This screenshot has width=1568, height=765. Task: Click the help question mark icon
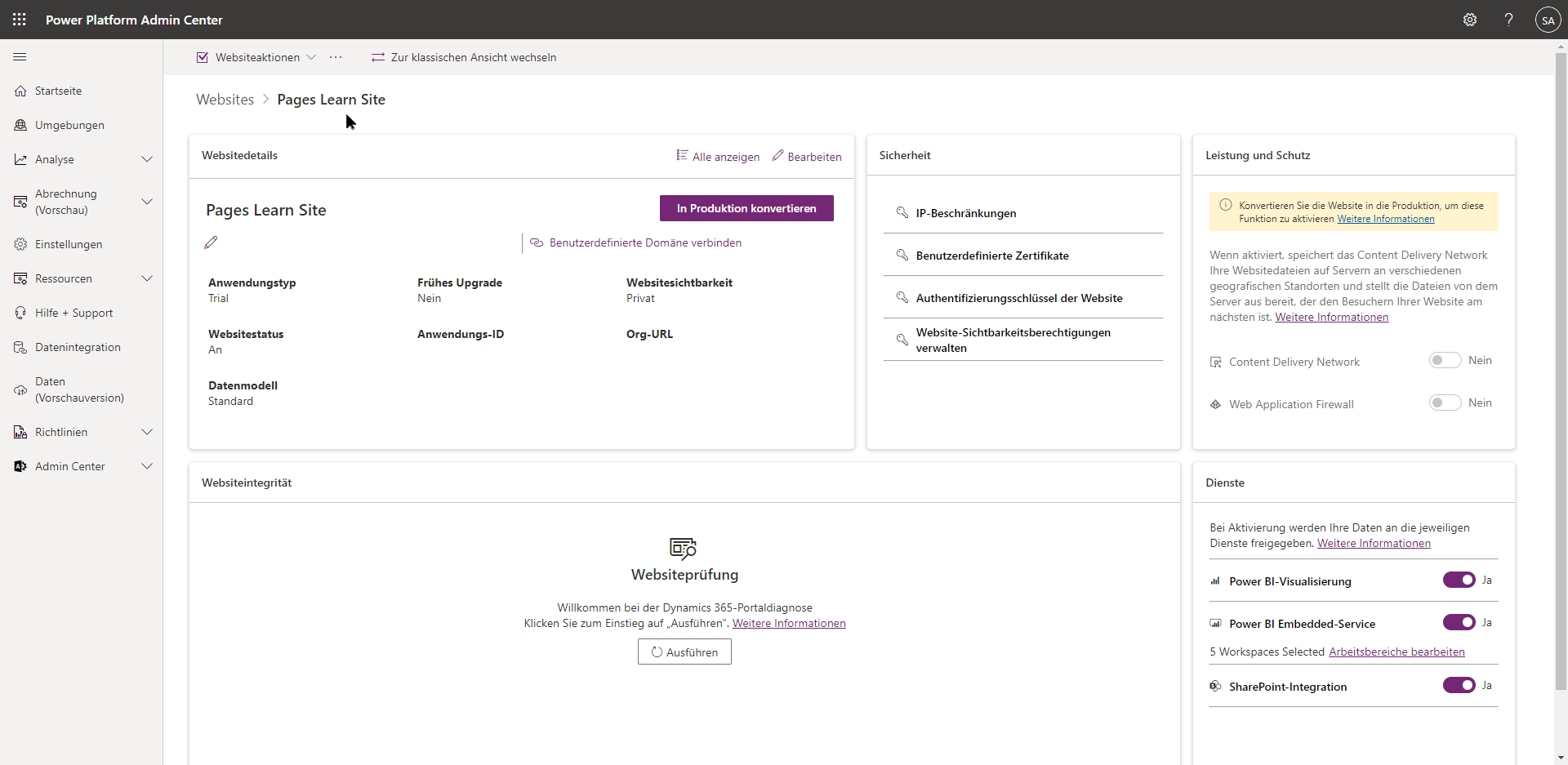(1508, 20)
